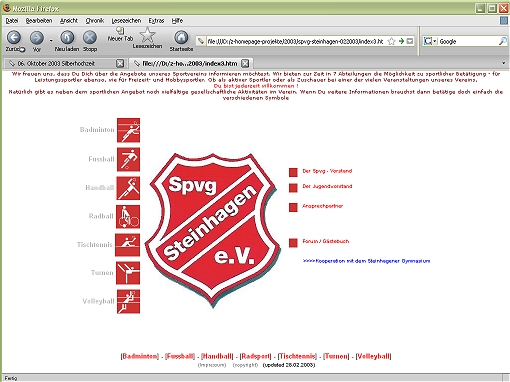Click the Fertig status bar text

coord(11,378)
